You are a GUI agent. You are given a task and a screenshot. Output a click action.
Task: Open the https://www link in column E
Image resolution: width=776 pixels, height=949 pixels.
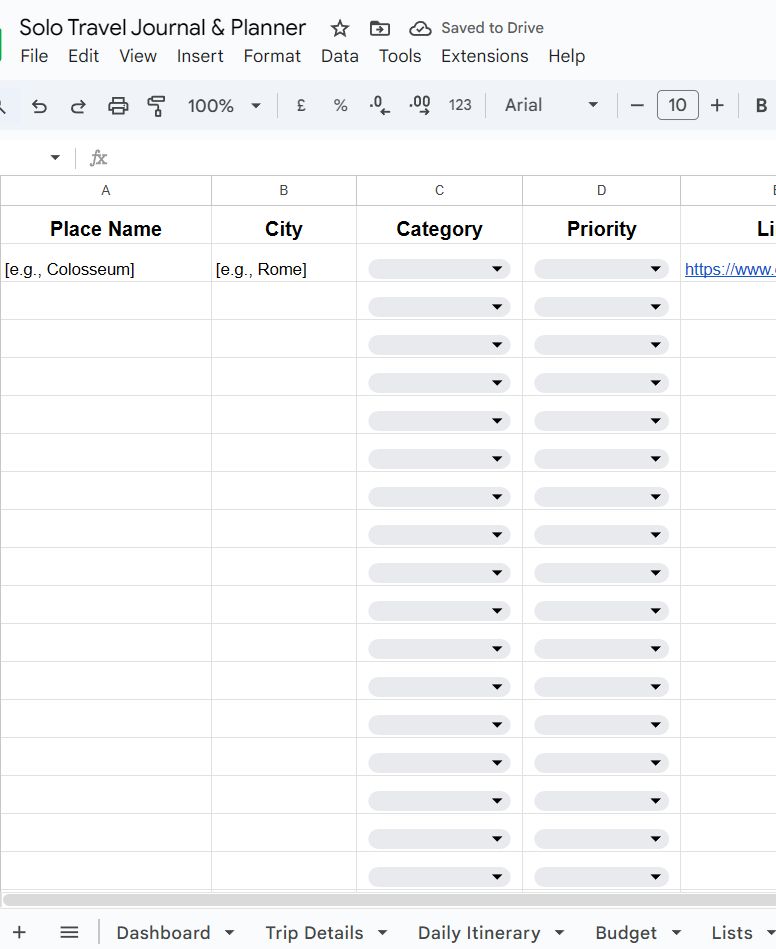(x=729, y=269)
